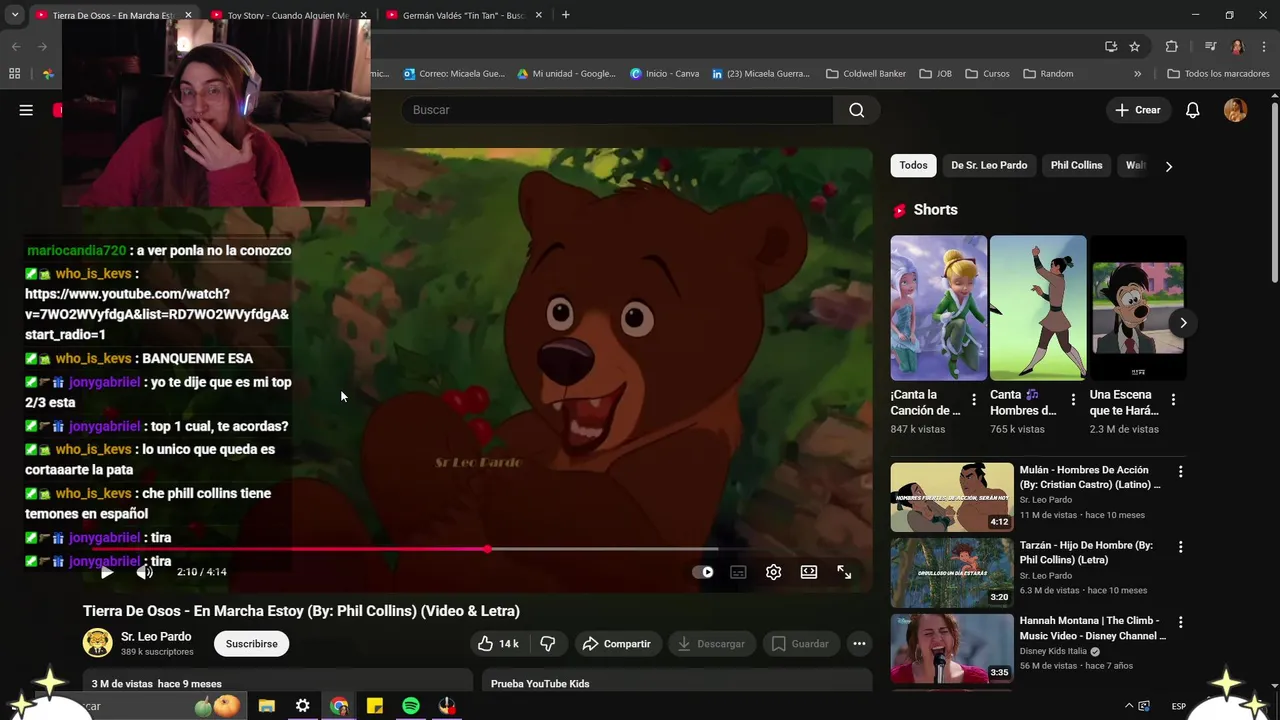
Task: Toggle subtitles in the video player
Action: point(738,572)
